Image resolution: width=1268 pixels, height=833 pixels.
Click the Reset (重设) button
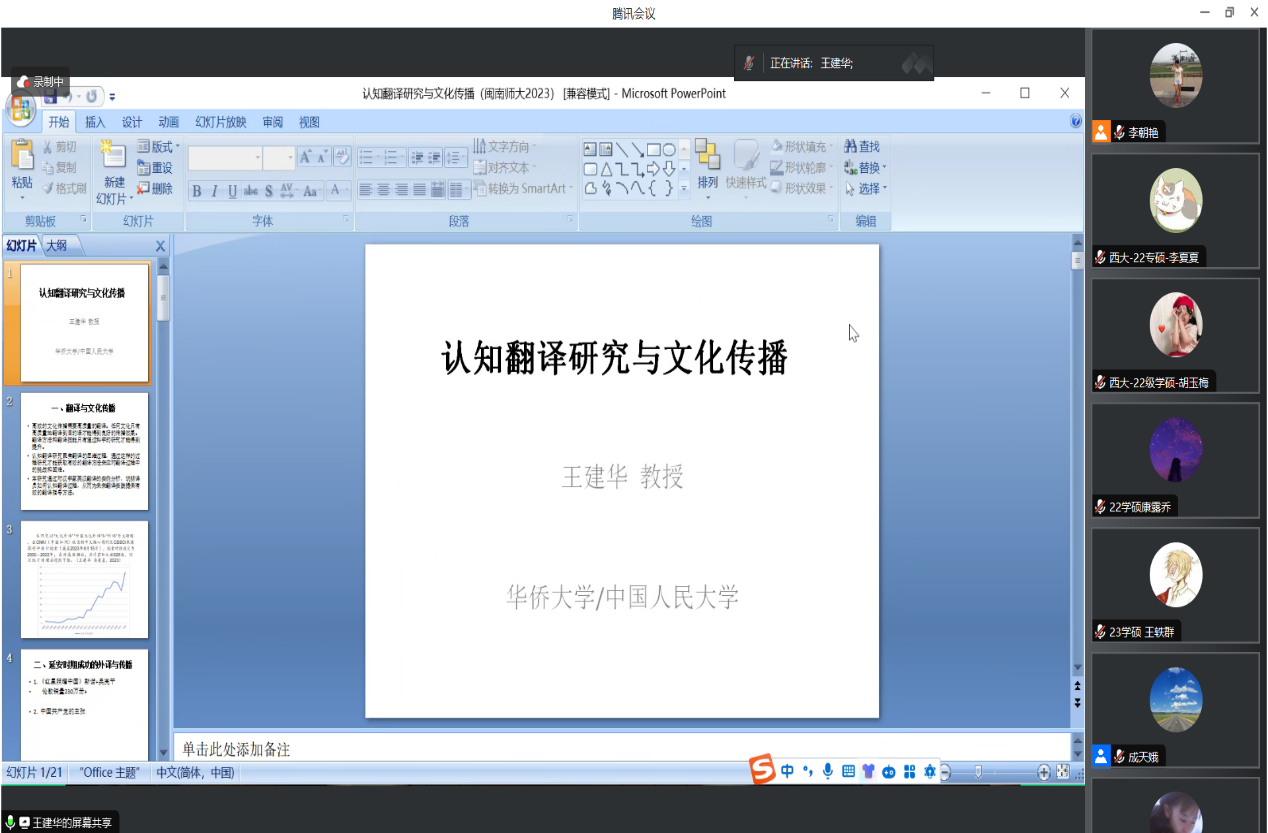tap(155, 168)
